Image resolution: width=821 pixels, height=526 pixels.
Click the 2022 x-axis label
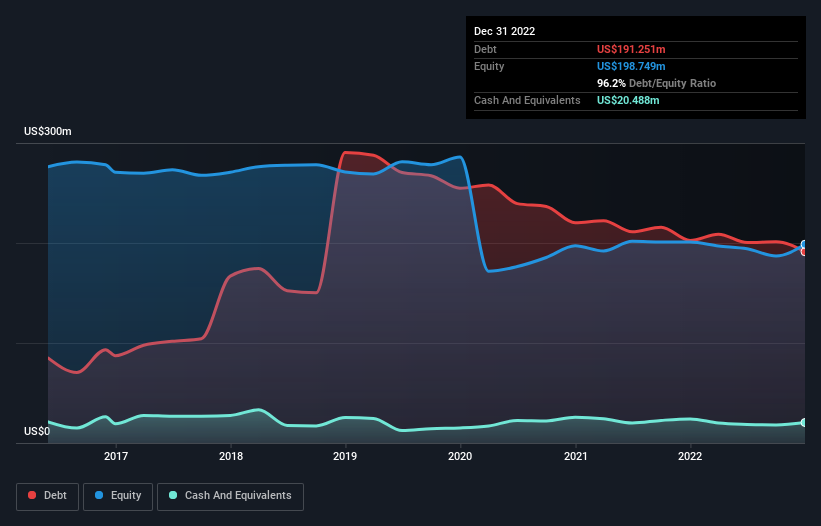690,456
